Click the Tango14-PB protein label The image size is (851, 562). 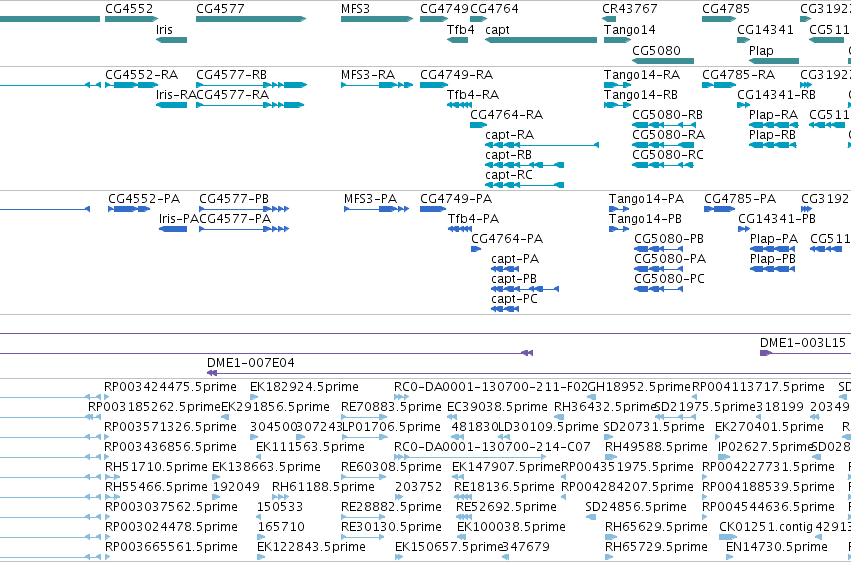[646, 219]
